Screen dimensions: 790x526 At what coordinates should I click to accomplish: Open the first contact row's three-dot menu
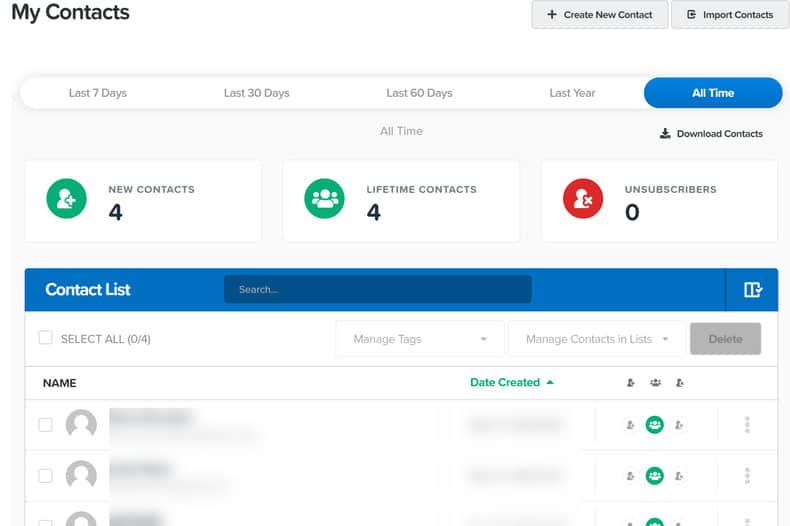[x=747, y=425]
